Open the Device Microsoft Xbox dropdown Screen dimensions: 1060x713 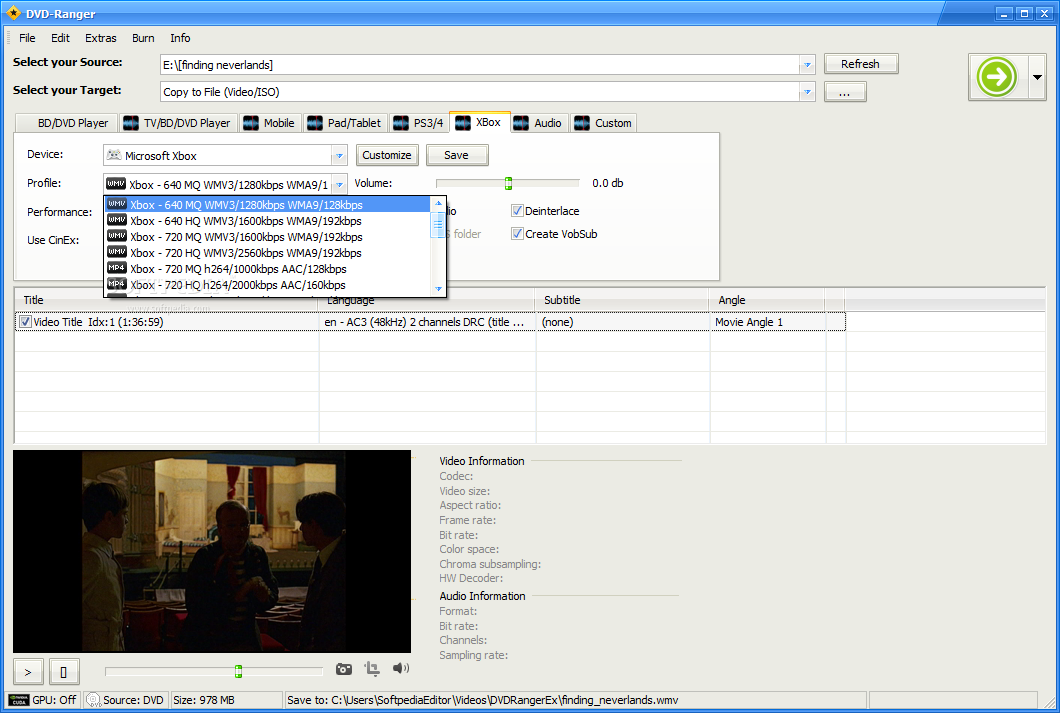coord(339,155)
